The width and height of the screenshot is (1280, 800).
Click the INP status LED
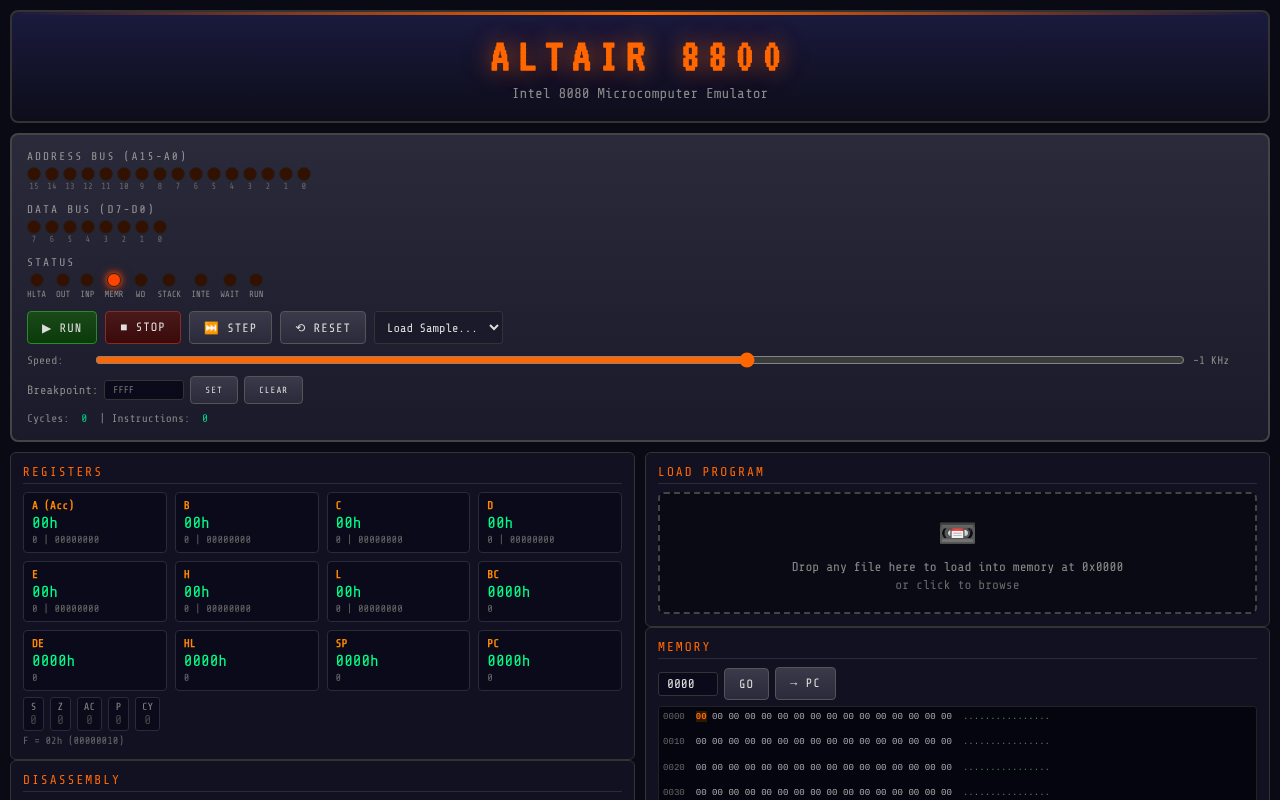(x=87, y=280)
